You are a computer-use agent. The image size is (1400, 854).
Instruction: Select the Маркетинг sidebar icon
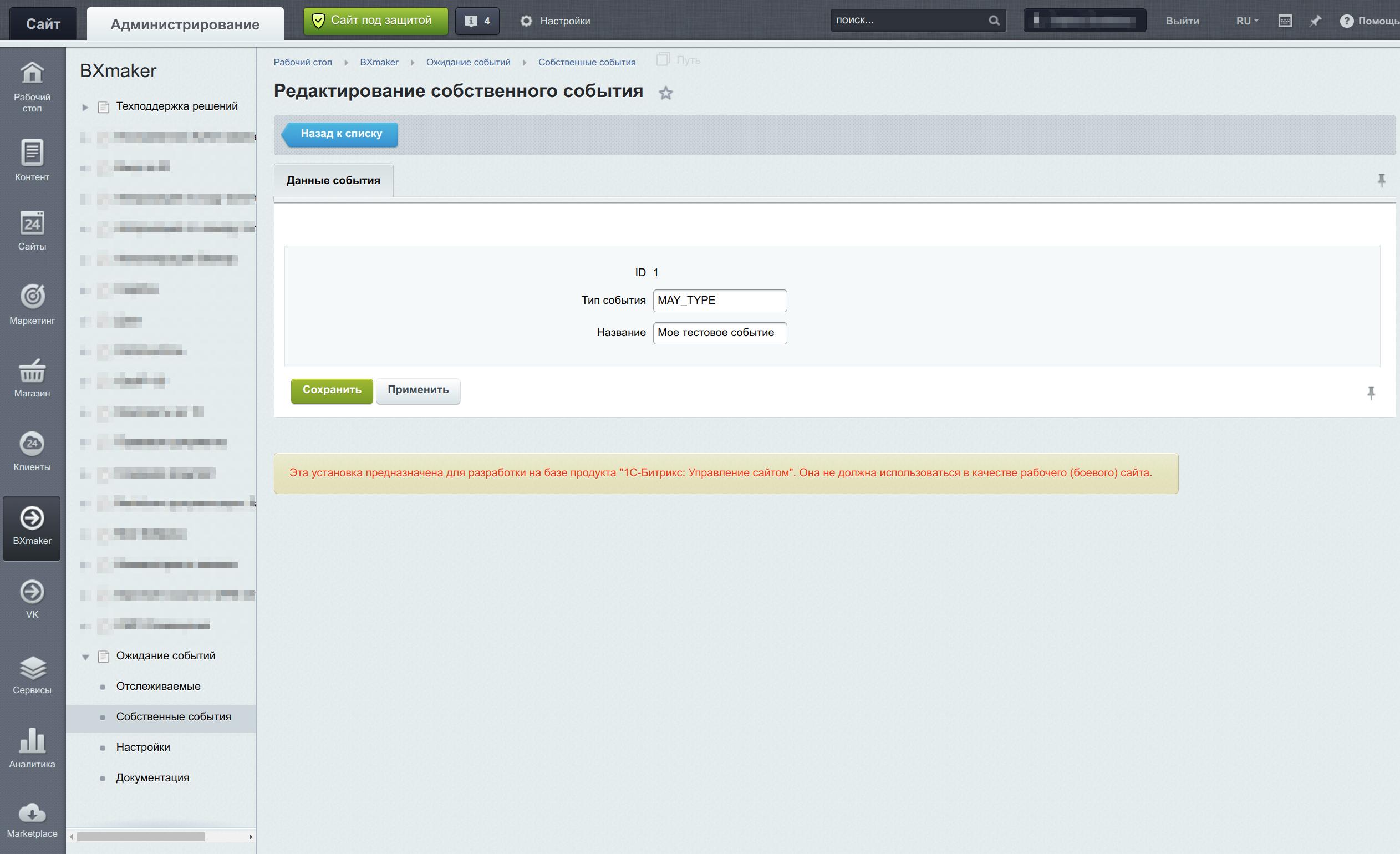pyautogui.click(x=32, y=304)
